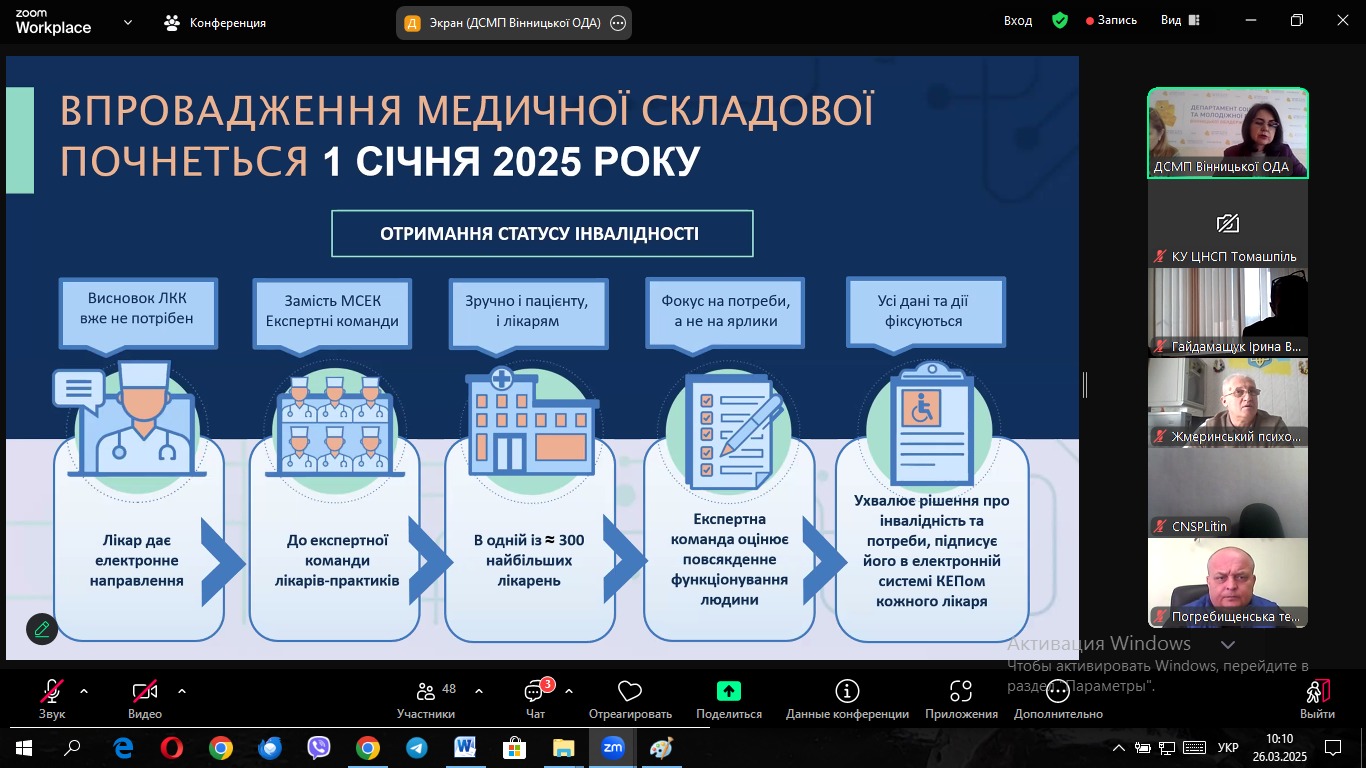Show hidden system tray icons arrow

pyautogui.click(x=1118, y=747)
